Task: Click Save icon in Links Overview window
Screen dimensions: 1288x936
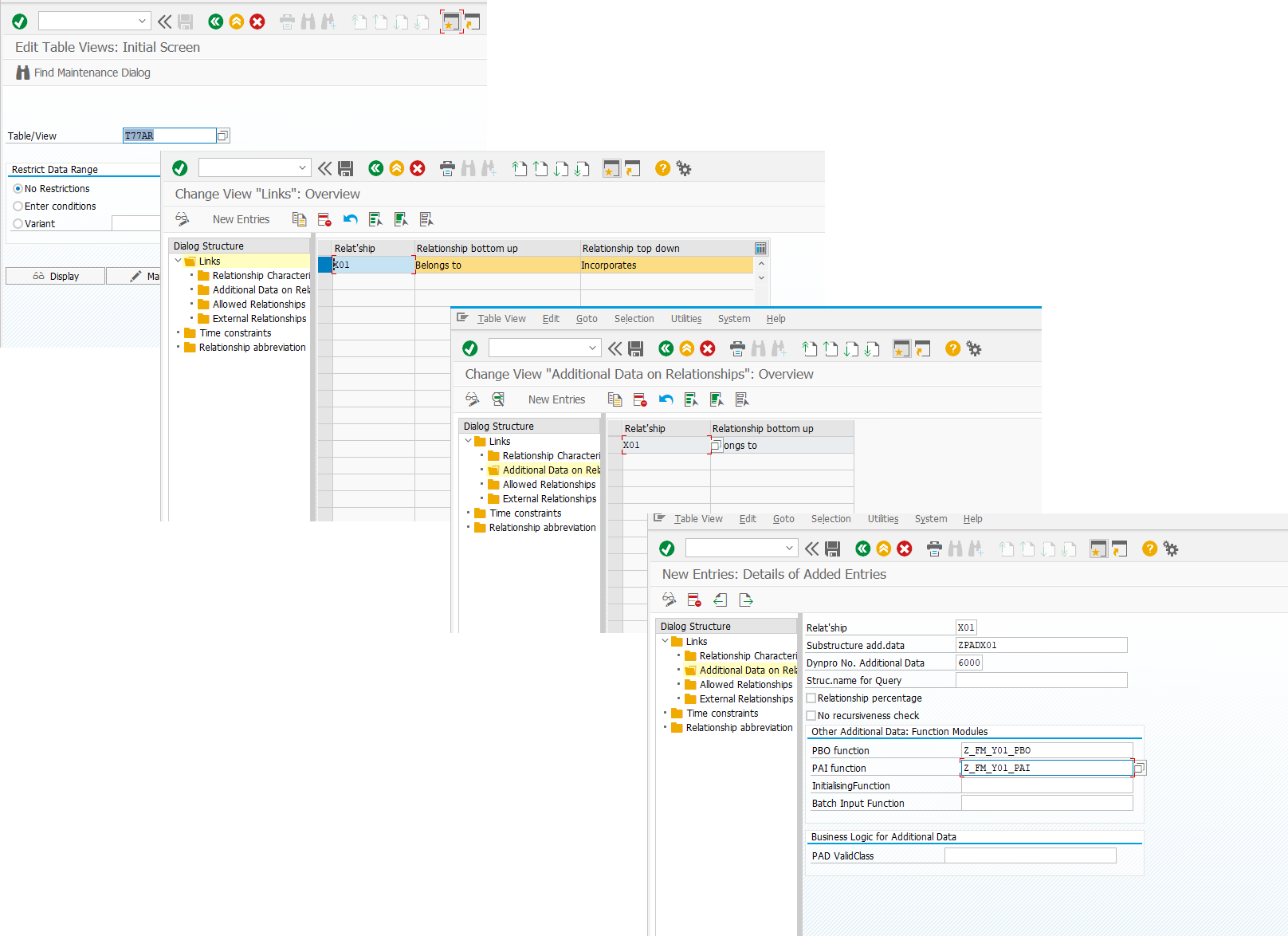Action: point(345,168)
